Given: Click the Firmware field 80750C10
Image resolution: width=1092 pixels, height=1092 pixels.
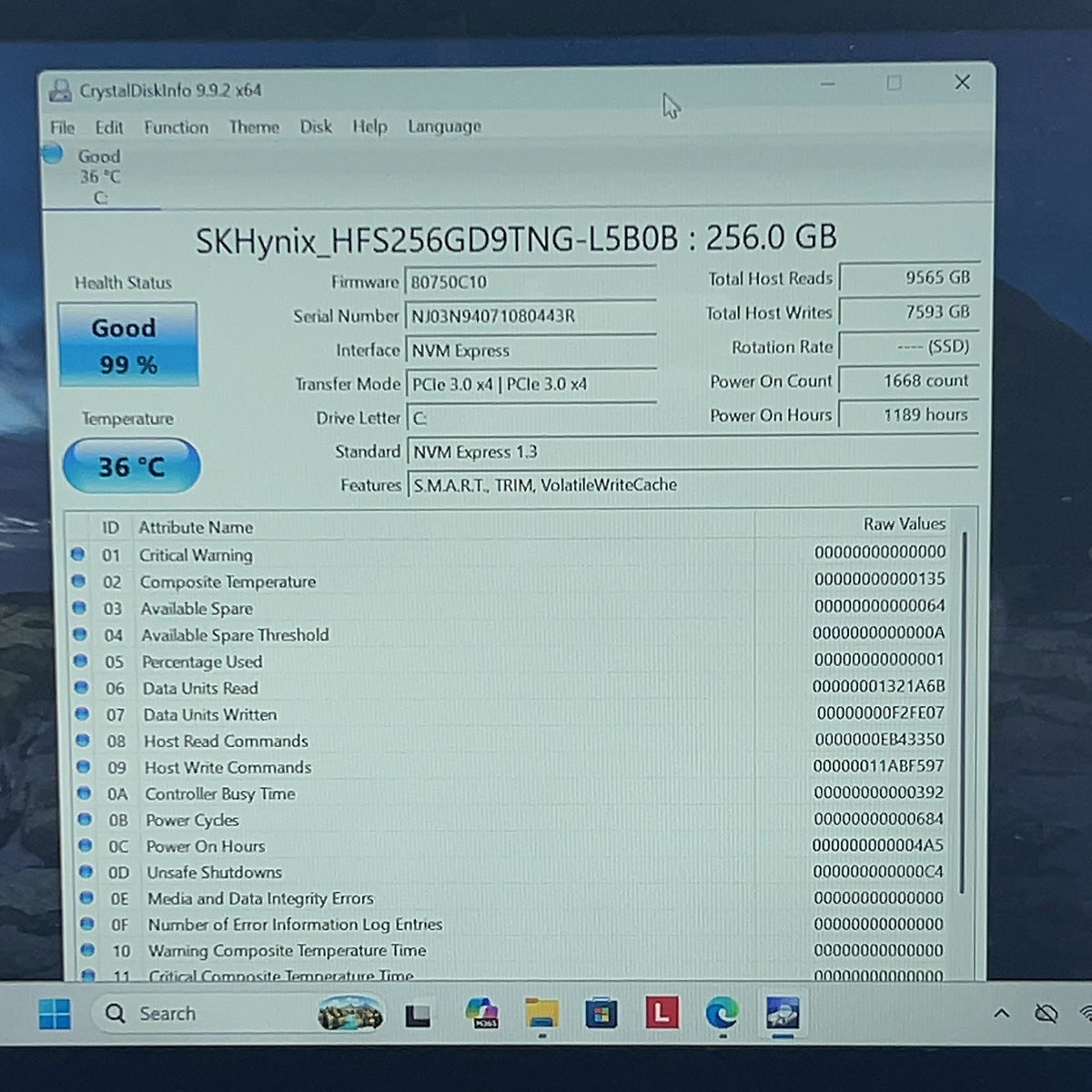Looking at the screenshot, I should point(531,282).
